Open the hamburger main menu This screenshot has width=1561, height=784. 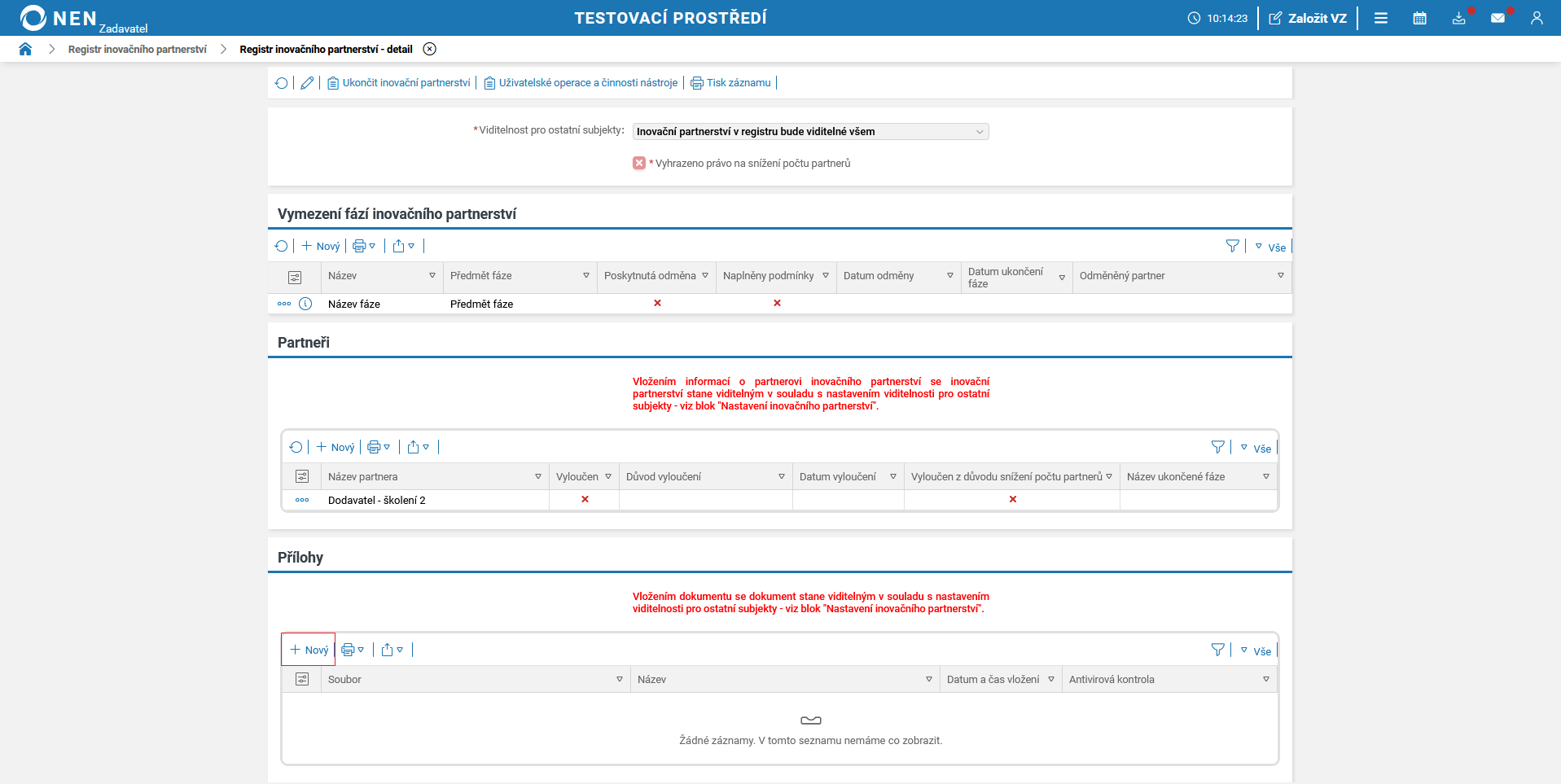(x=1381, y=18)
